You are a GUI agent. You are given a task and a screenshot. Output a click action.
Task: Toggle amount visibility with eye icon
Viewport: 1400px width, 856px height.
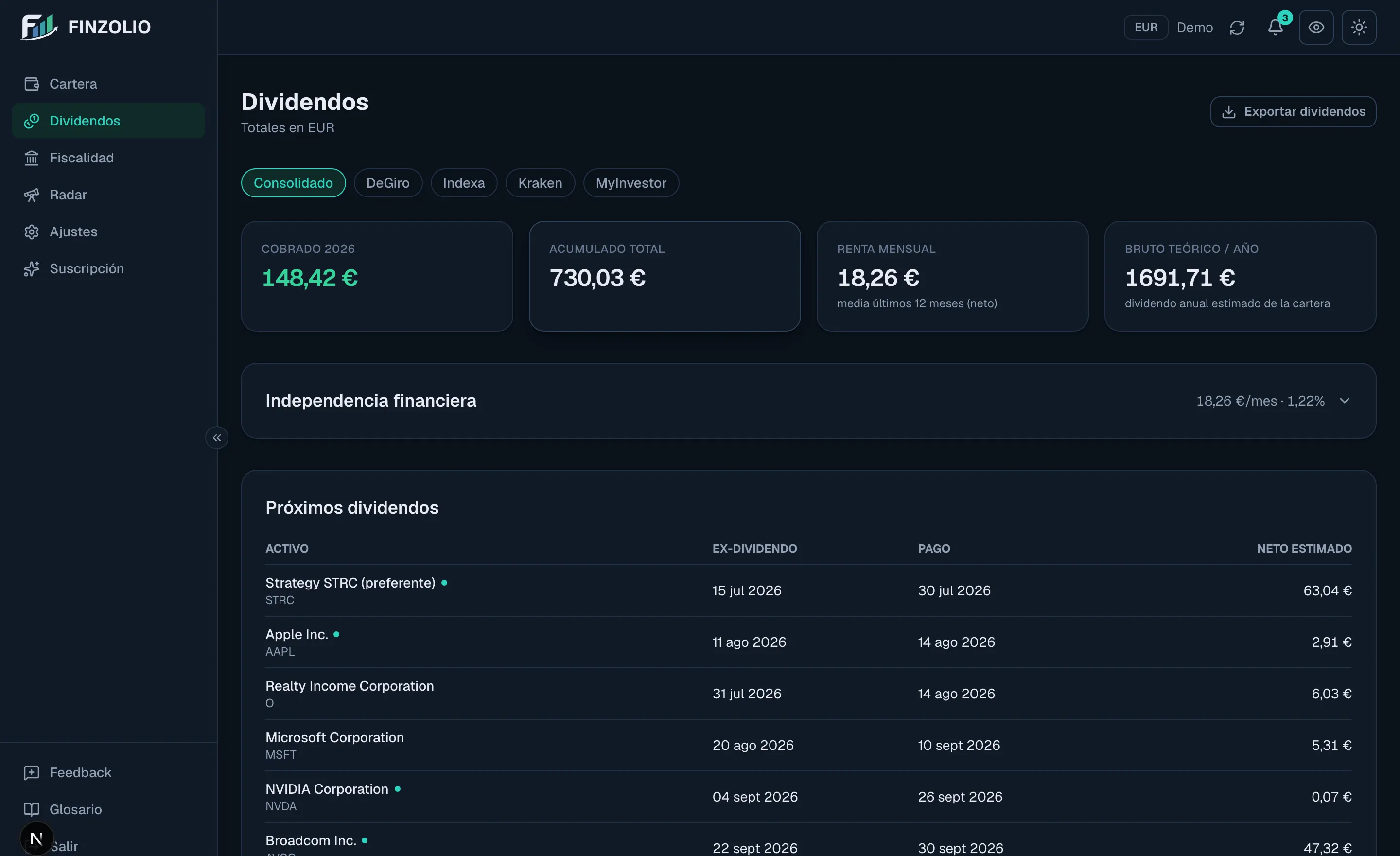coord(1316,27)
